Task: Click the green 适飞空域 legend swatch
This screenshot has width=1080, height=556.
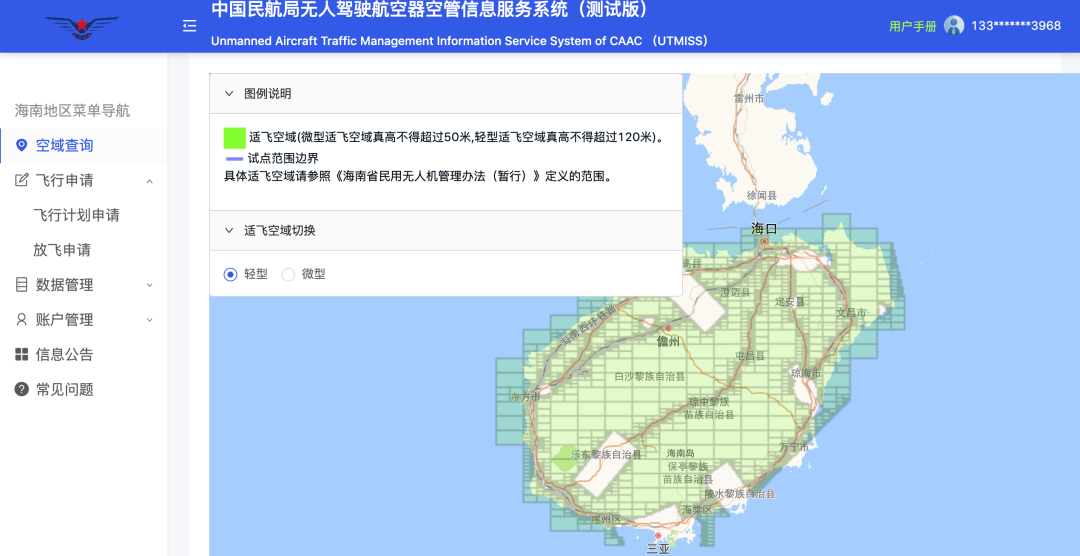Action: click(234, 137)
